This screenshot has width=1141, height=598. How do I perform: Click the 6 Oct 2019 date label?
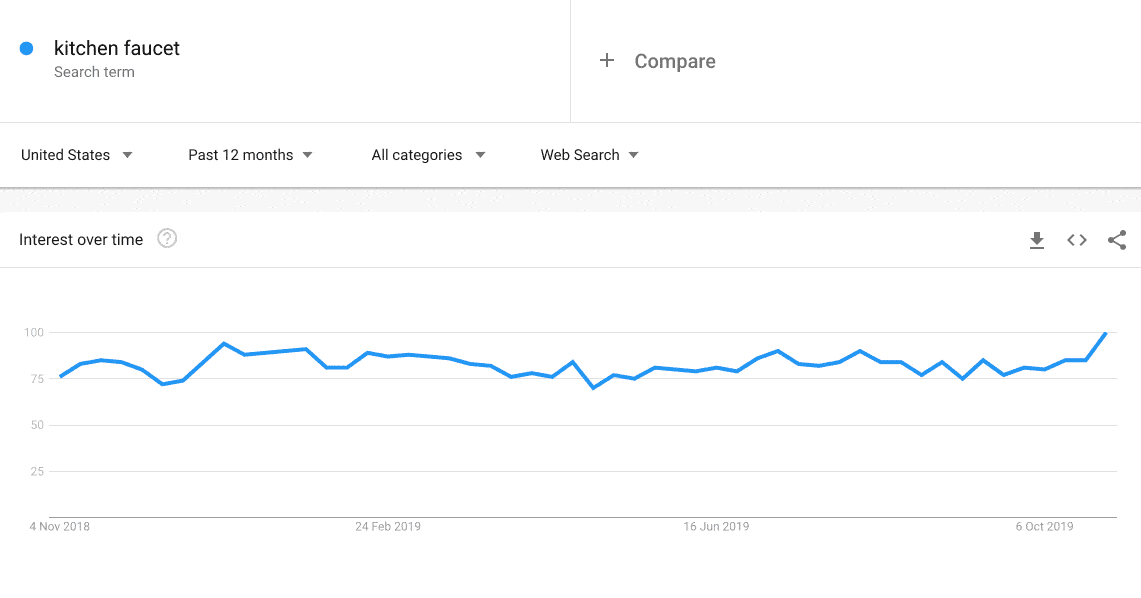click(1044, 526)
